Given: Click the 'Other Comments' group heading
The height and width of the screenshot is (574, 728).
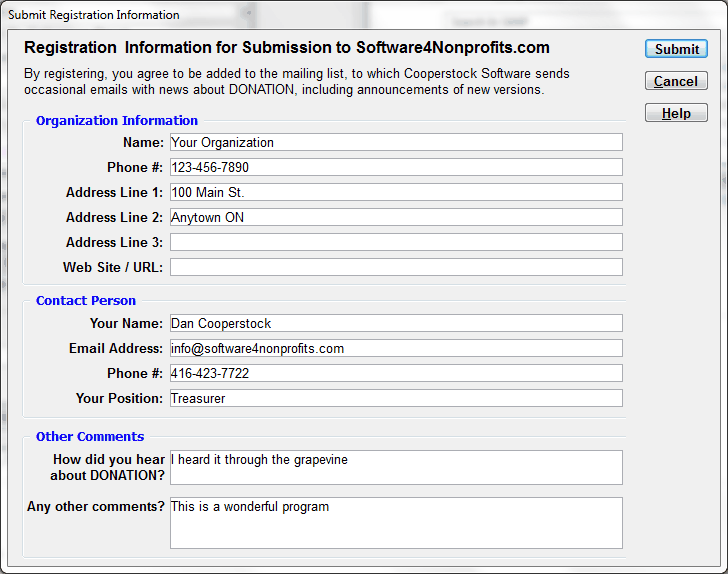Looking at the screenshot, I should 90,437.
